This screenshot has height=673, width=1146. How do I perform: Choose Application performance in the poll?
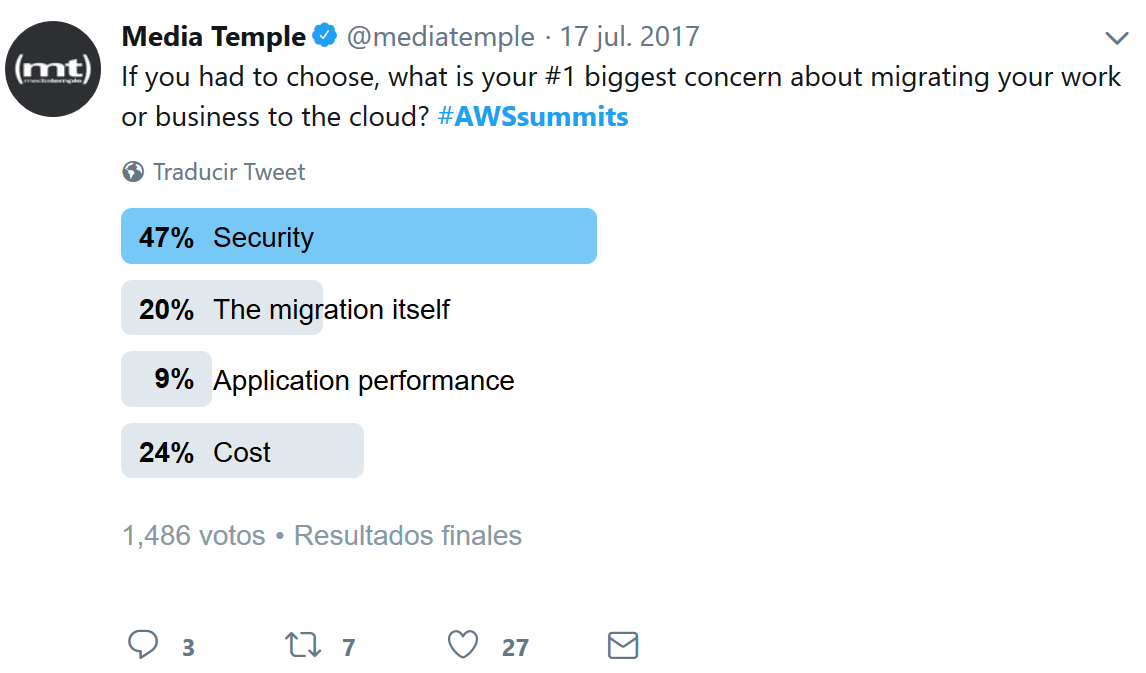pyautogui.click(x=300, y=379)
